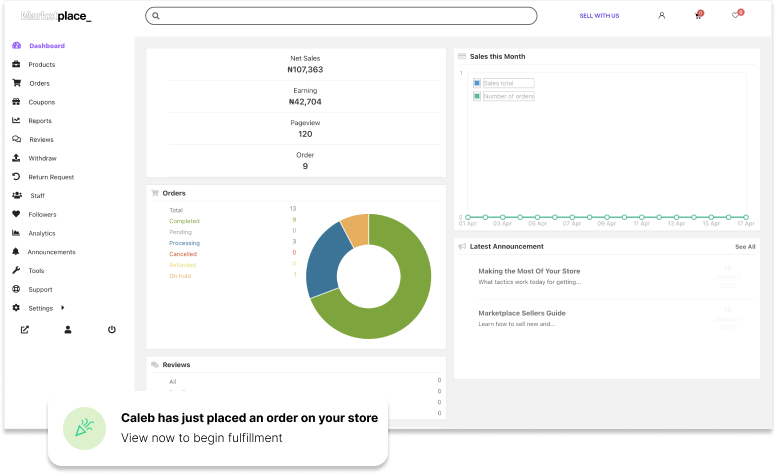This screenshot has height=474, width=776.
Task: Click the magnifier icon in search bar
Action: coord(156,16)
